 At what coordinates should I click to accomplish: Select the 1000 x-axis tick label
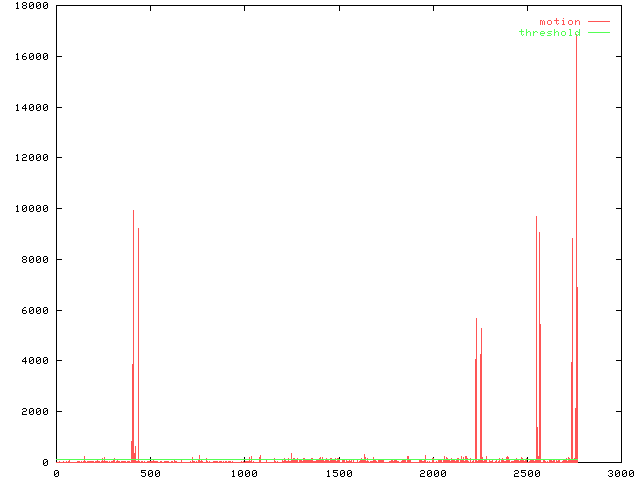pos(244,474)
